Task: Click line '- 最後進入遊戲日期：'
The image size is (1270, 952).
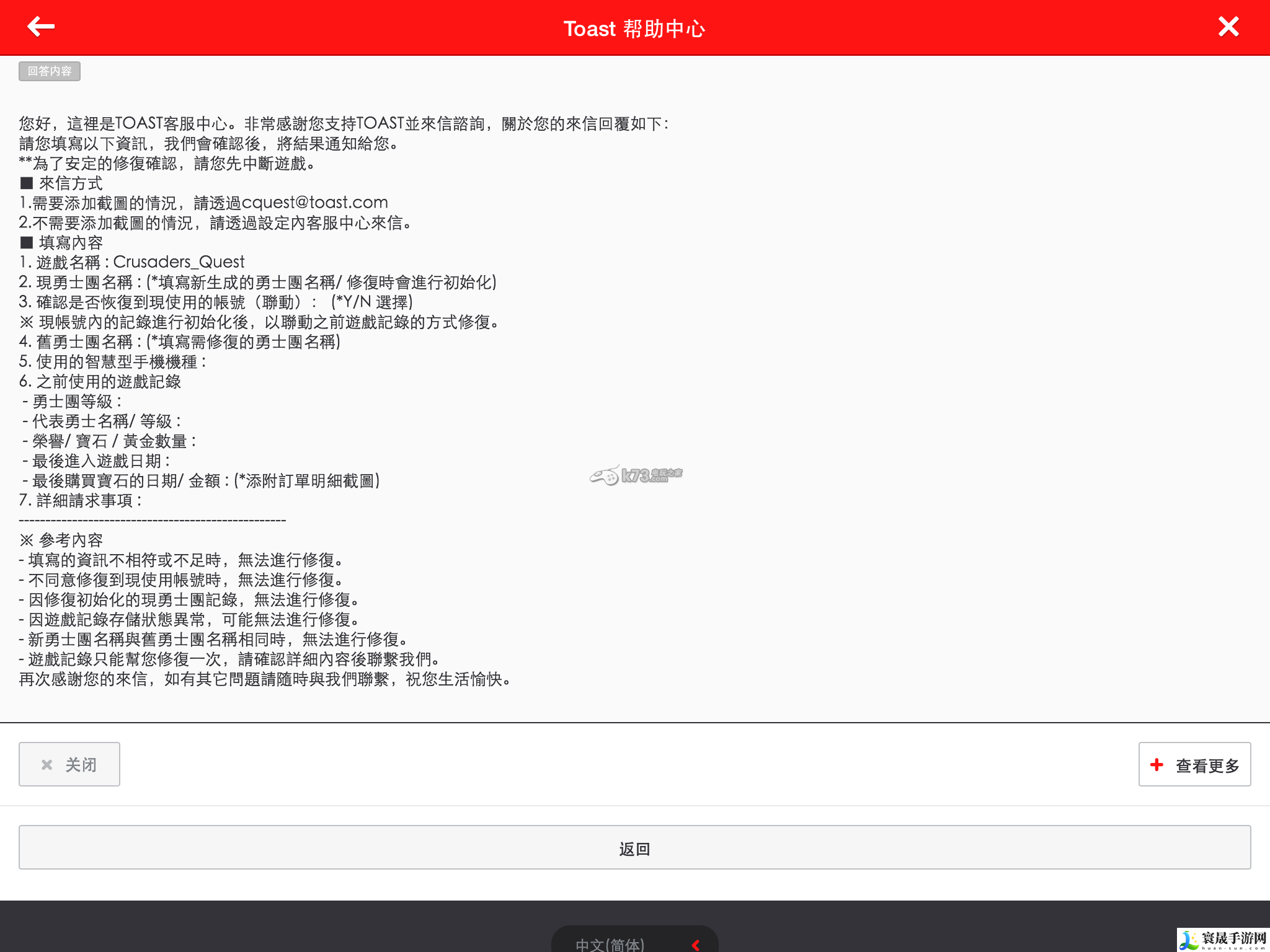Action: [97, 461]
